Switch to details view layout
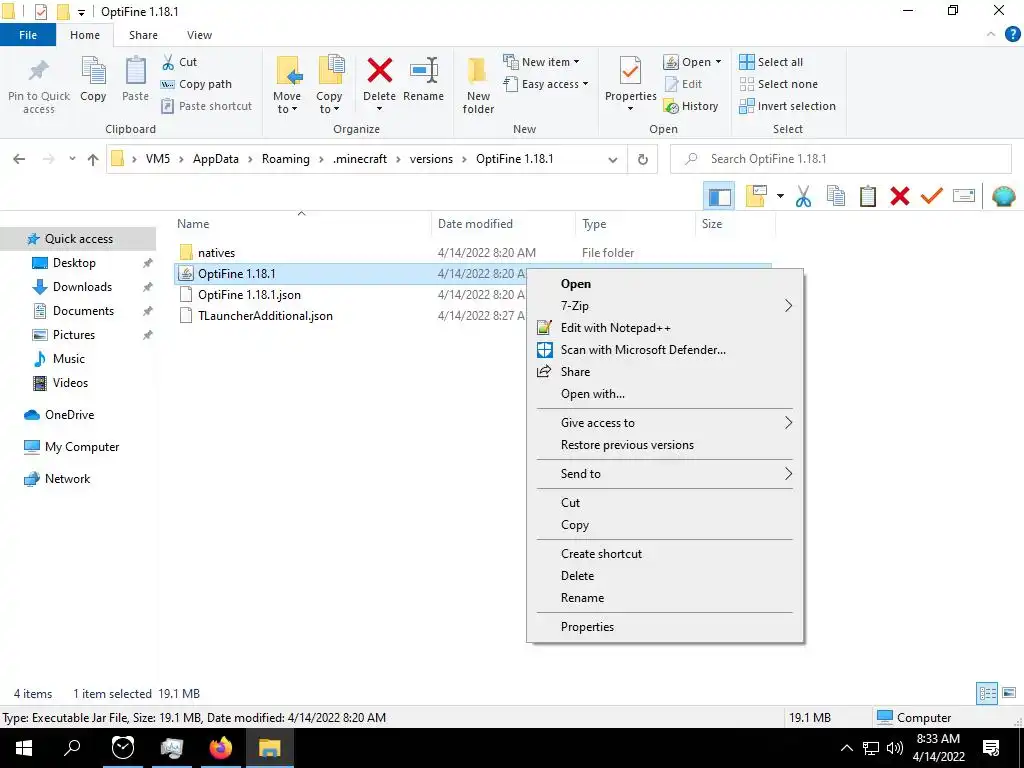This screenshot has height=768, width=1024. click(987, 693)
